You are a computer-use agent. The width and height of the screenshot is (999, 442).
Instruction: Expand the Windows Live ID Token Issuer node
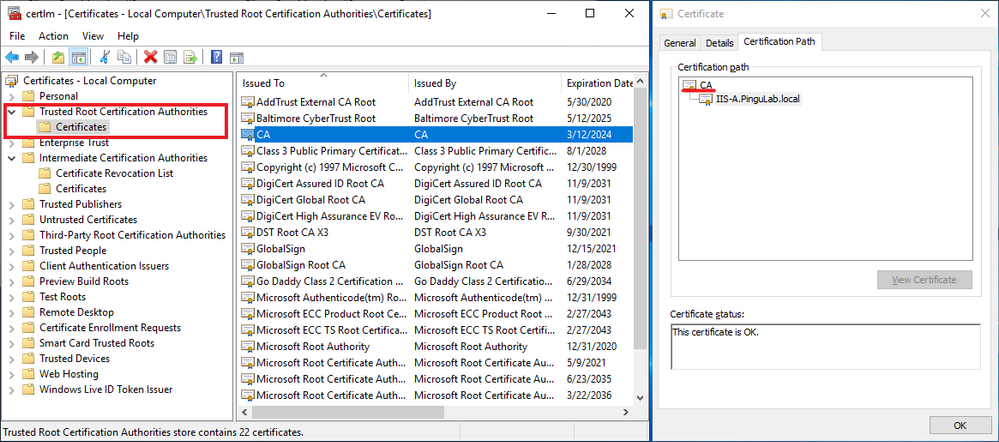[x=11, y=390]
